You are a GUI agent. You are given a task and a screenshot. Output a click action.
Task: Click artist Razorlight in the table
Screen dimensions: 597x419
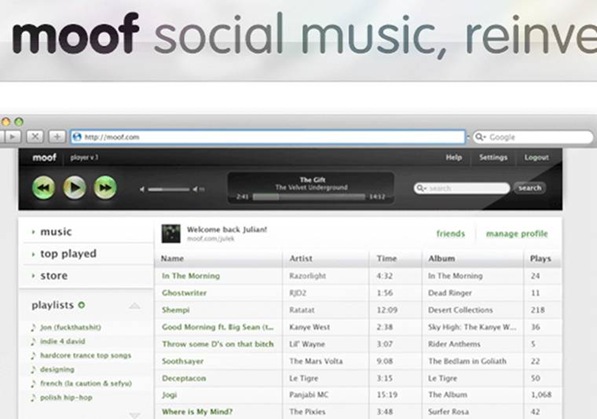(x=307, y=276)
